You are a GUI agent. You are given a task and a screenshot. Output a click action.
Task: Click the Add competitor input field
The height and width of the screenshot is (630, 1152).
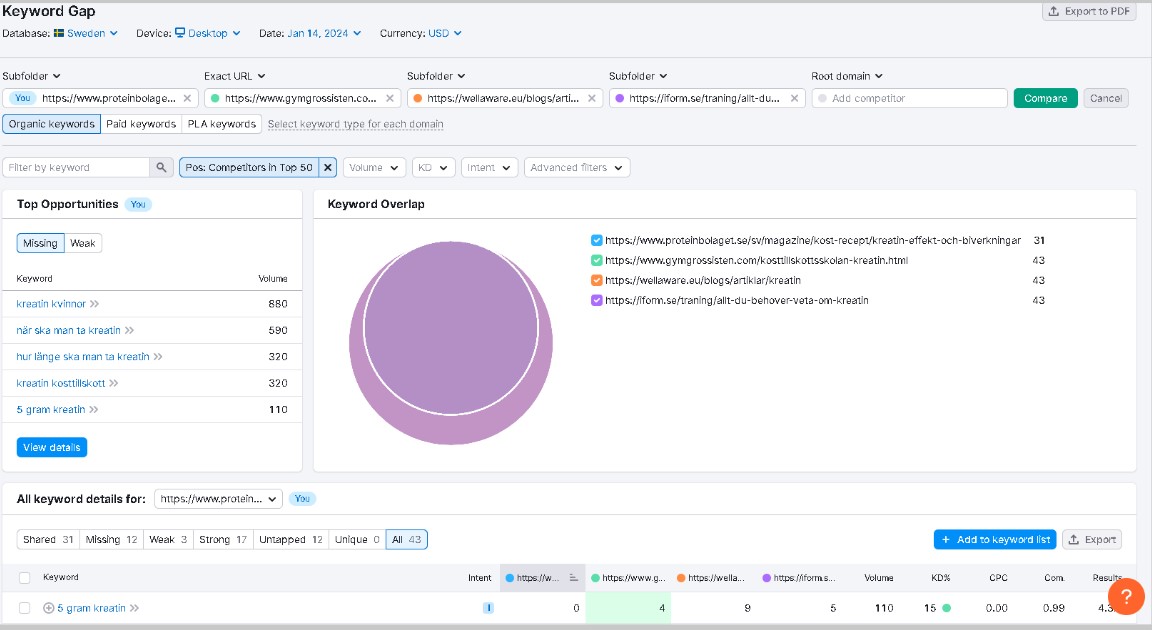[x=910, y=98]
